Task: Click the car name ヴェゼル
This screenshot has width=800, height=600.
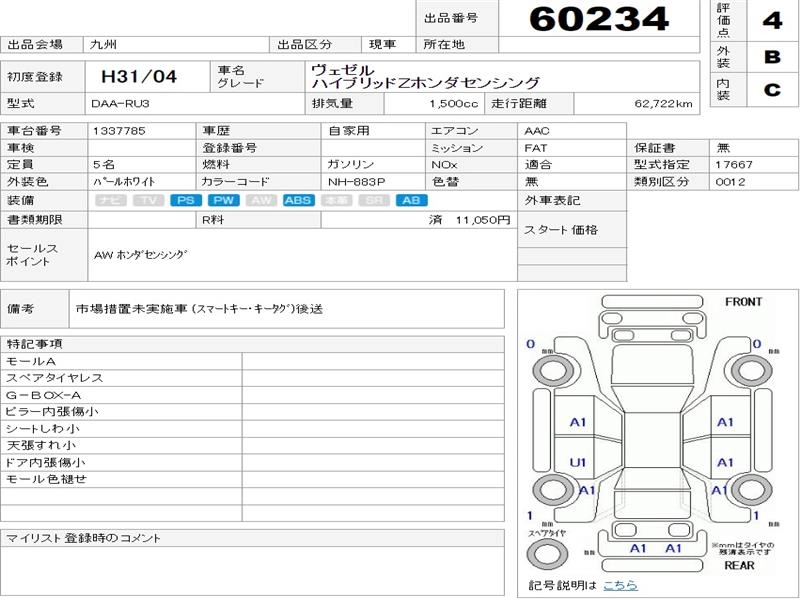Action: 343,69
